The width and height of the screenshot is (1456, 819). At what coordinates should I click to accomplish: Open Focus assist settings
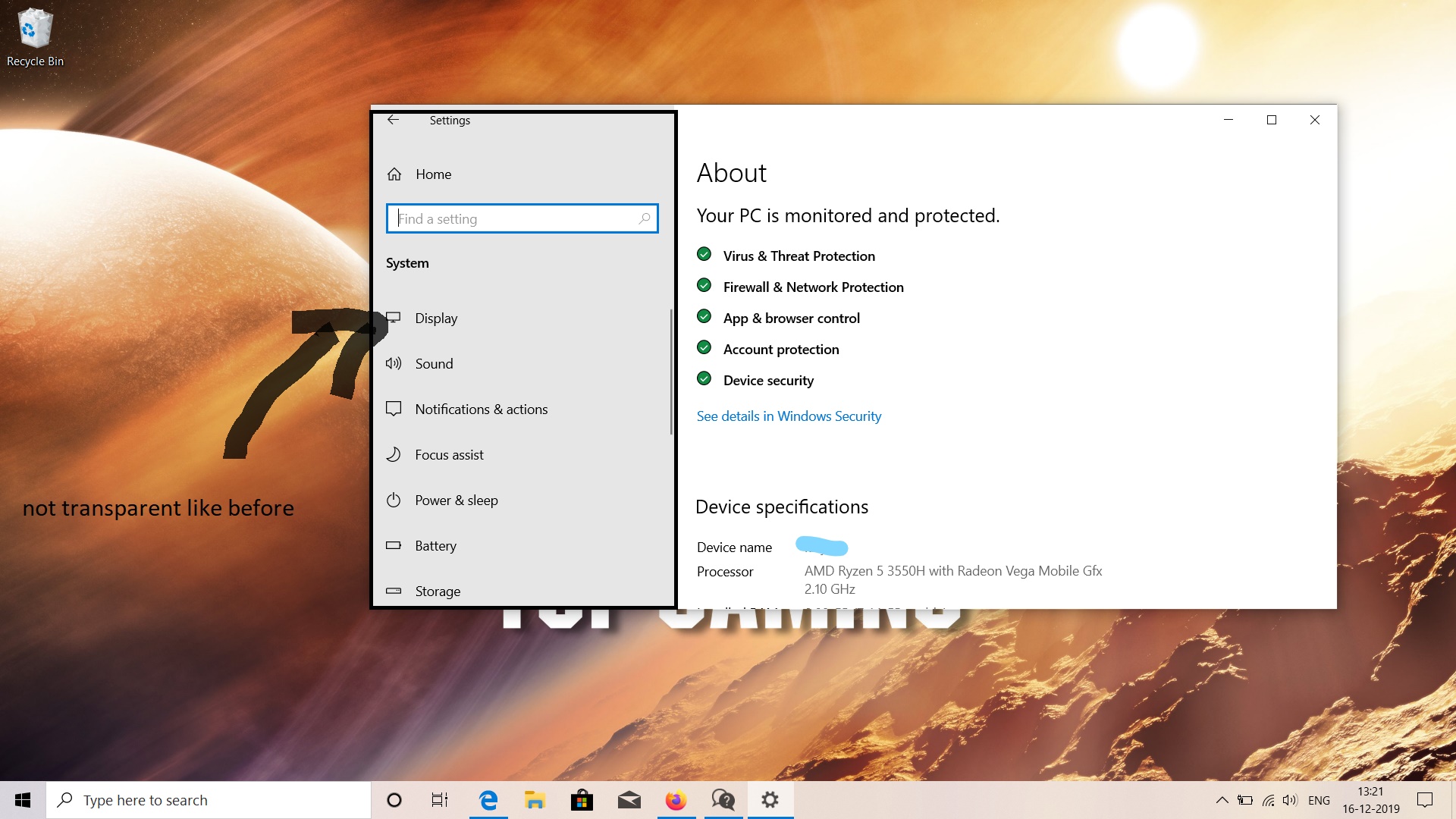click(449, 455)
